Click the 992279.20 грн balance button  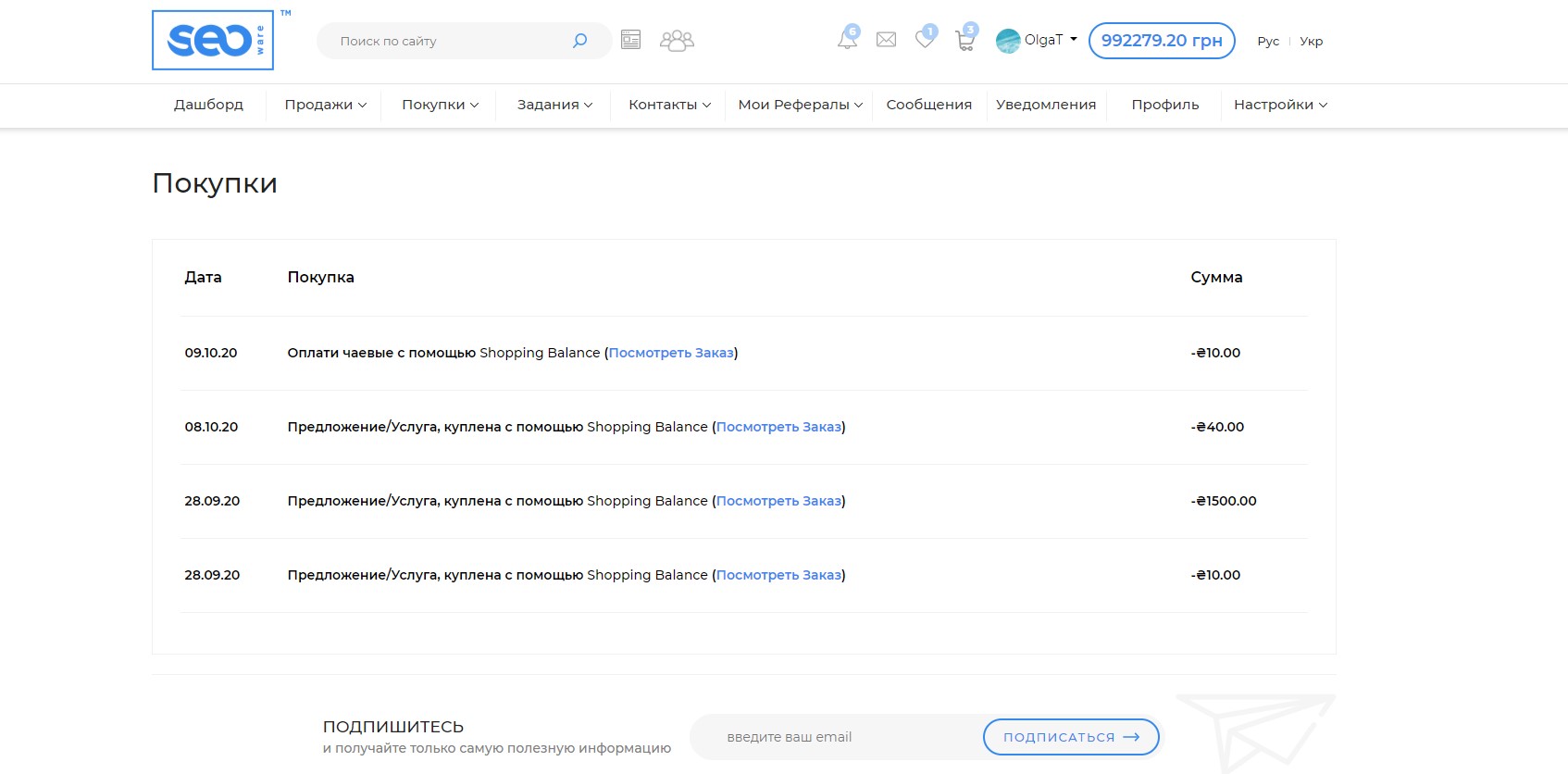[1161, 41]
